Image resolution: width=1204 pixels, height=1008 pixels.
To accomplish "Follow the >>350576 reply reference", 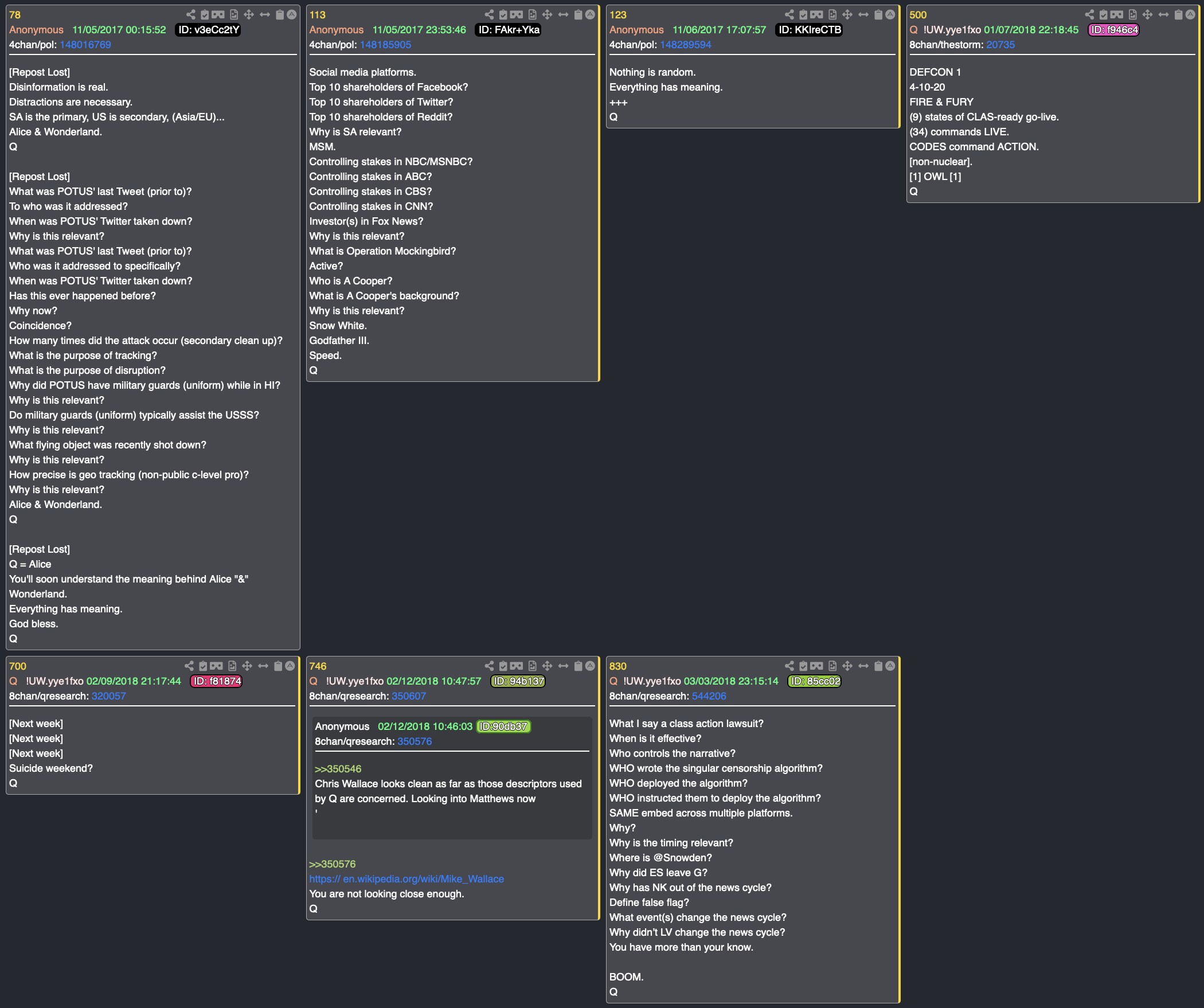I will 333,864.
